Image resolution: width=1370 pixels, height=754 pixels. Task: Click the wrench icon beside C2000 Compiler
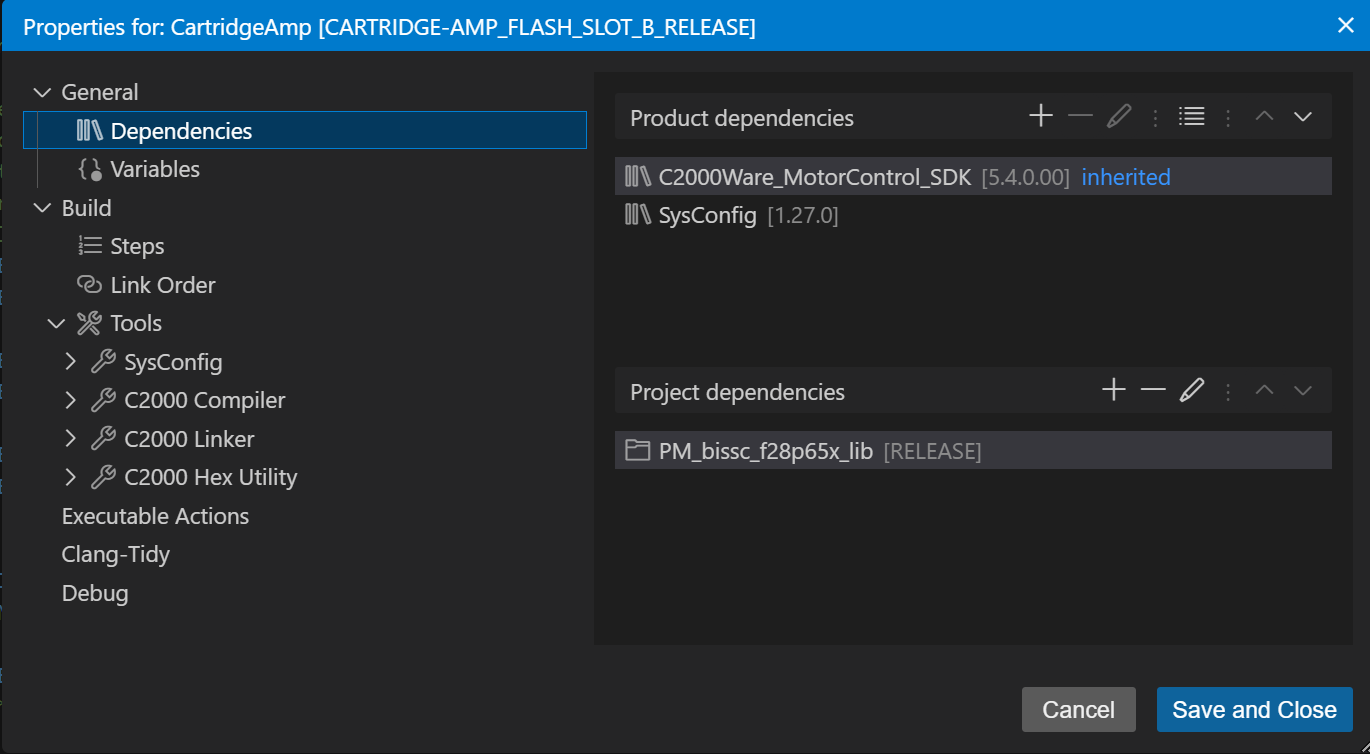click(103, 400)
